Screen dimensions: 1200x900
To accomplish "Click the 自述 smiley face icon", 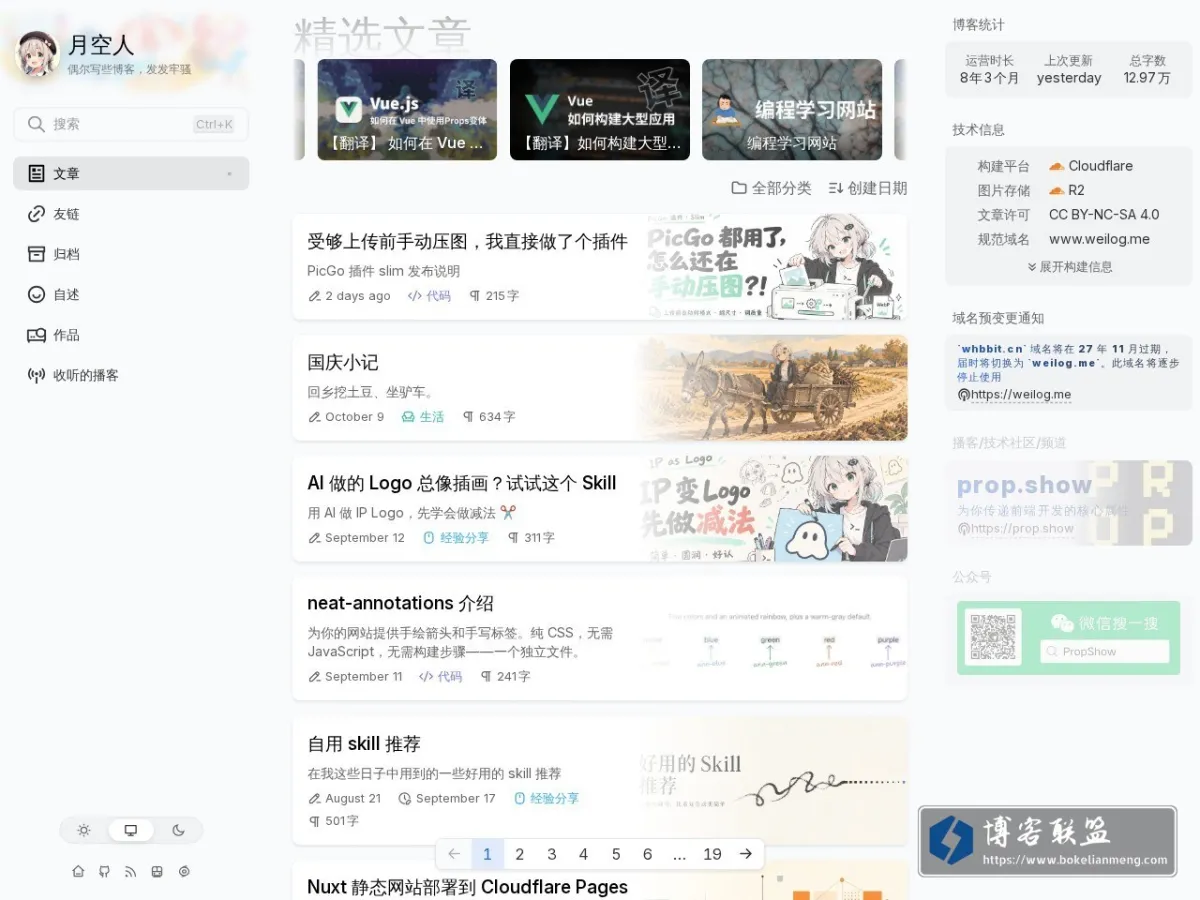I will pyautogui.click(x=36, y=295).
